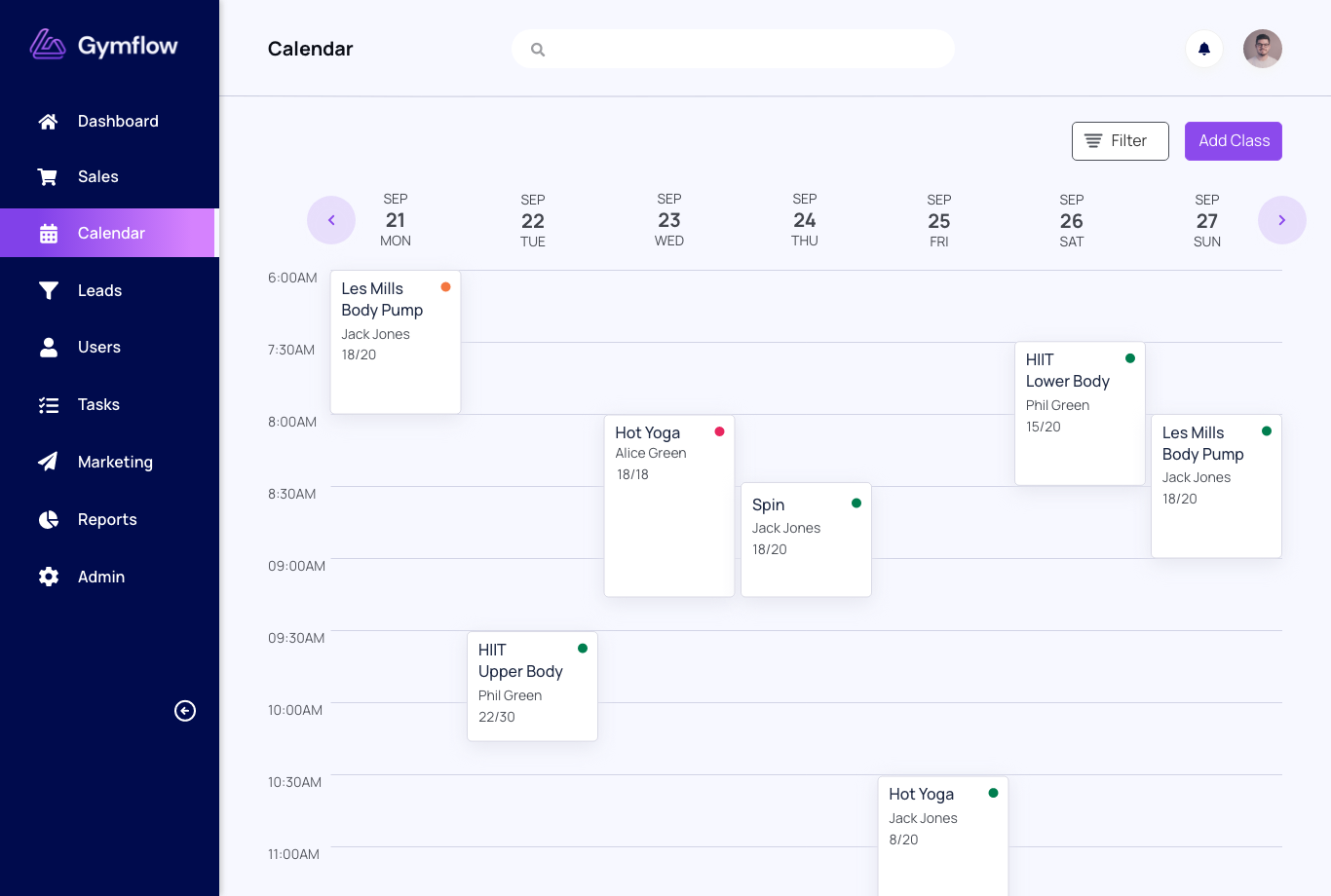
Task: Click the notification bell icon
Action: (x=1204, y=49)
